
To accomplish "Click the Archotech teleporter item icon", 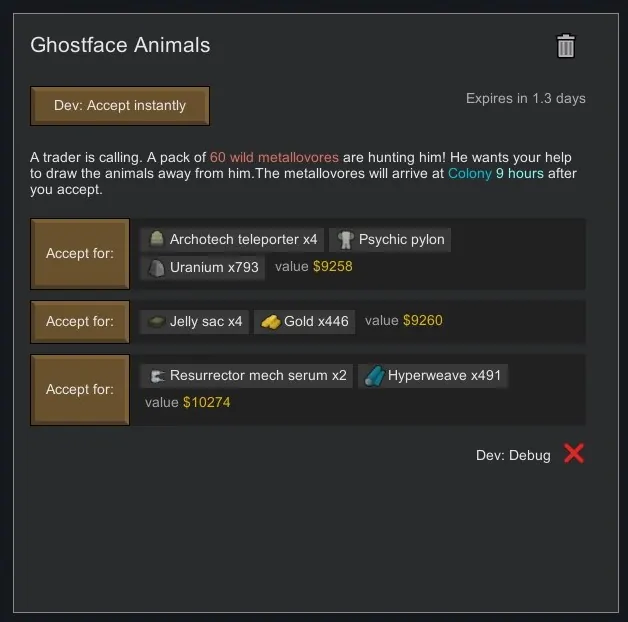I will pyautogui.click(x=155, y=240).
